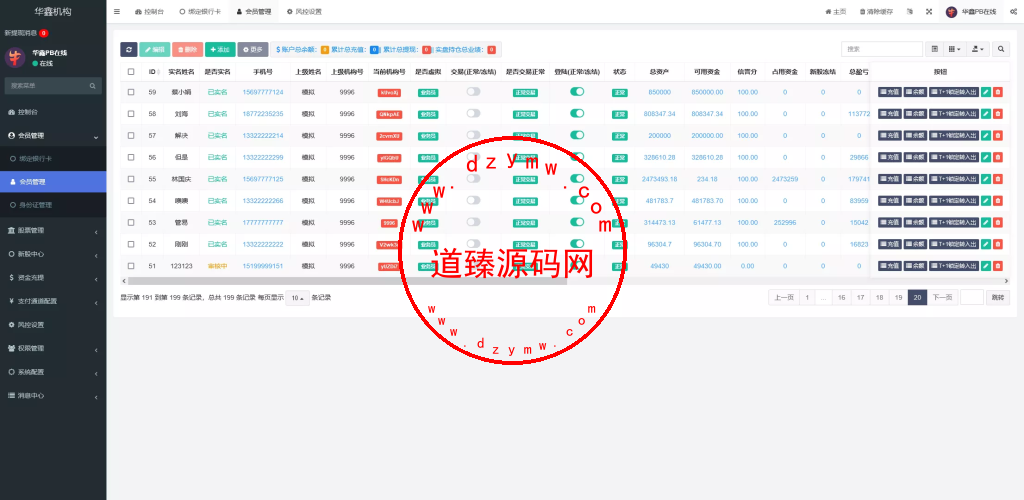Click the magnifier search button right of table toolbar
1024x500 pixels.
coord(1001,49)
